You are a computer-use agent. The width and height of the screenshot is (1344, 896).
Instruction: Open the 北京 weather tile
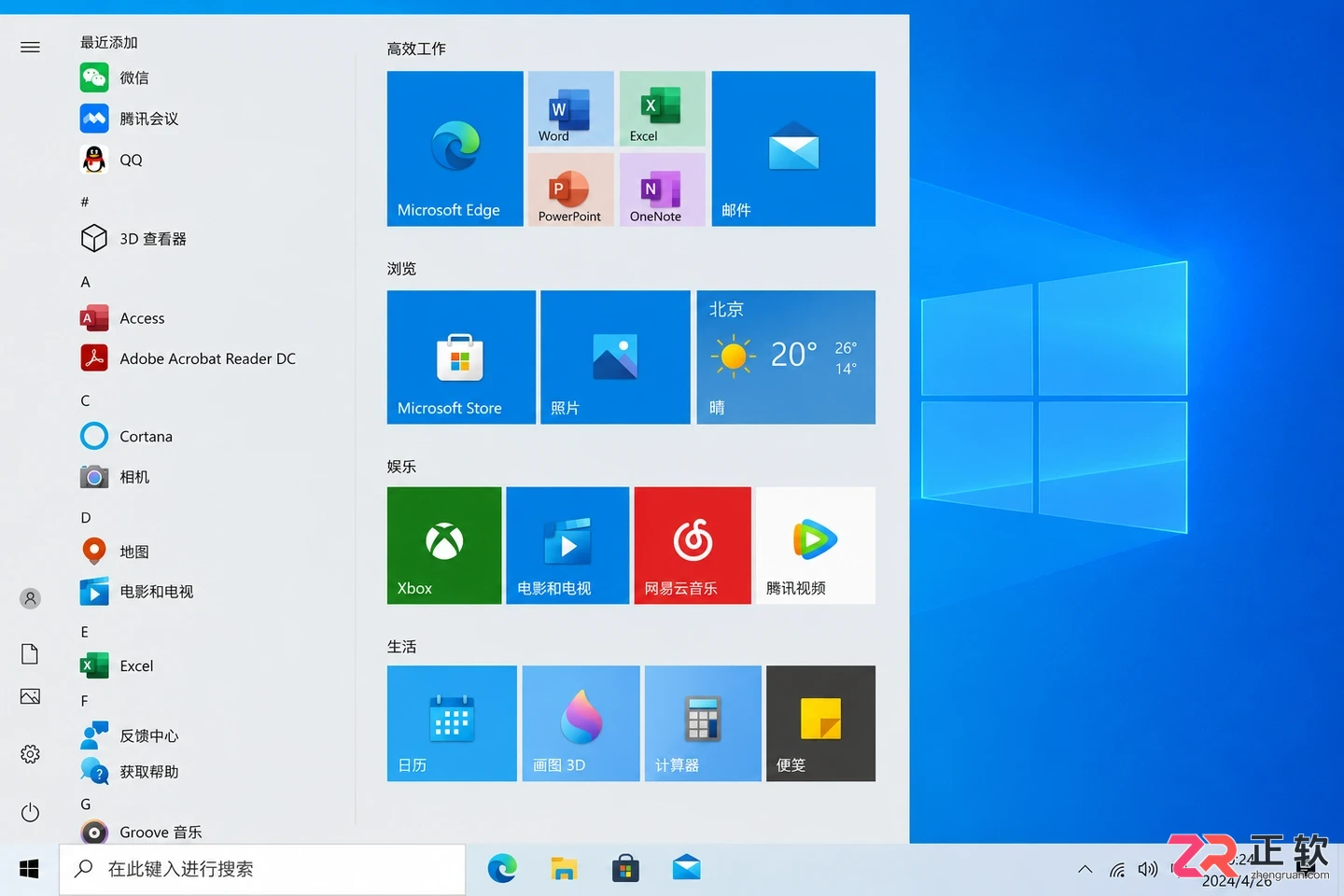(x=786, y=357)
